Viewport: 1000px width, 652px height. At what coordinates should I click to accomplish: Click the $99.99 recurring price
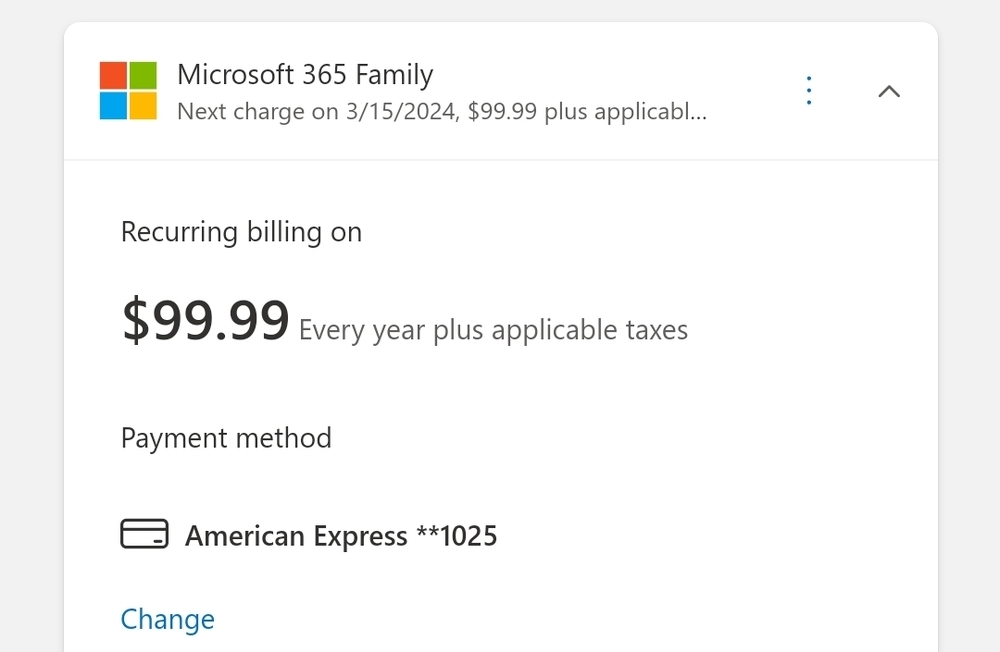point(205,320)
